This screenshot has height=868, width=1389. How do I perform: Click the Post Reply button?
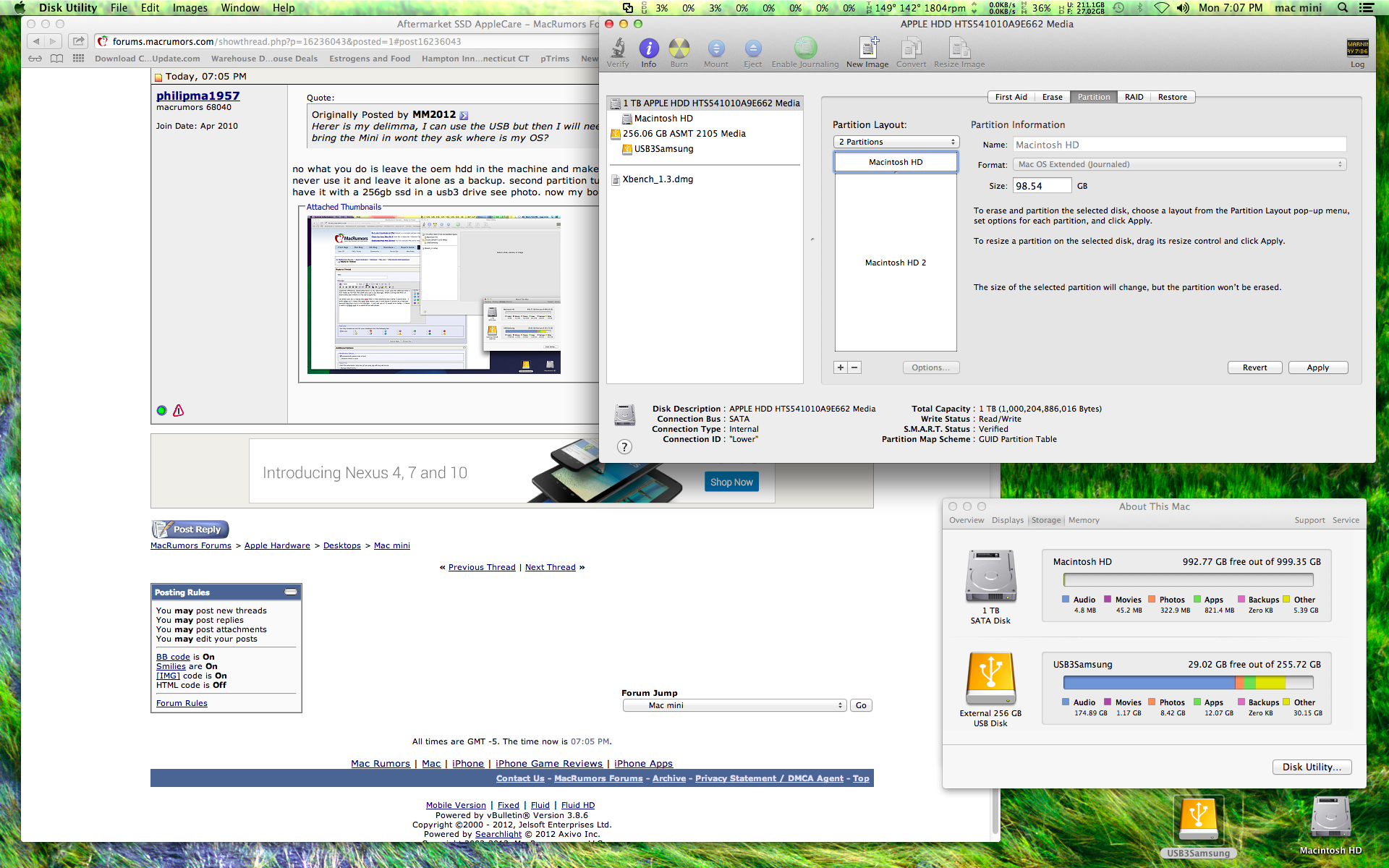point(190,529)
